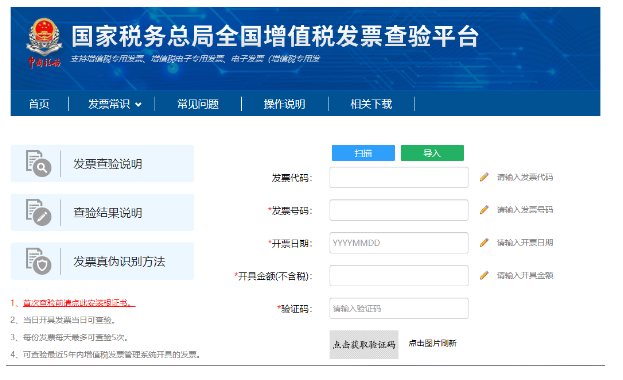Viewport: 623px width, 380px height.
Task: Click the document edit icon for 查验结果说明
Action: (39, 212)
